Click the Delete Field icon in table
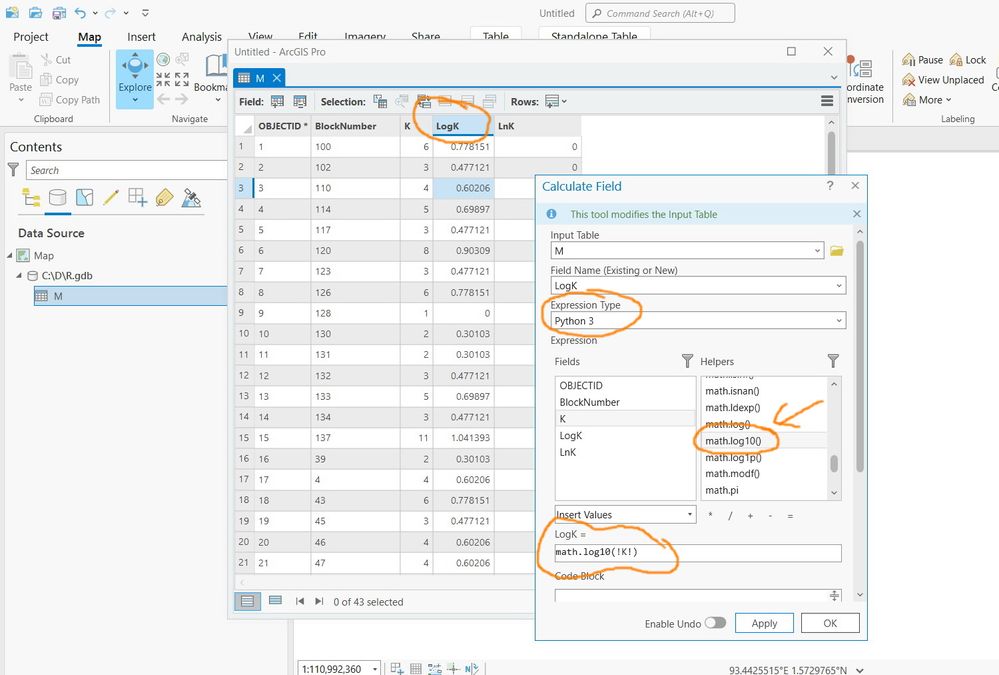This screenshot has width=999, height=675. [299, 101]
